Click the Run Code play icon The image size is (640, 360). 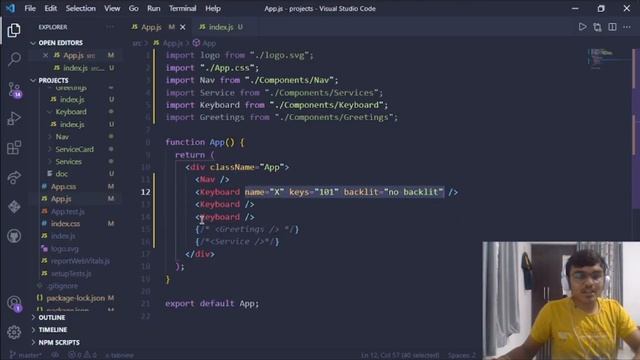click(x=582, y=27)
